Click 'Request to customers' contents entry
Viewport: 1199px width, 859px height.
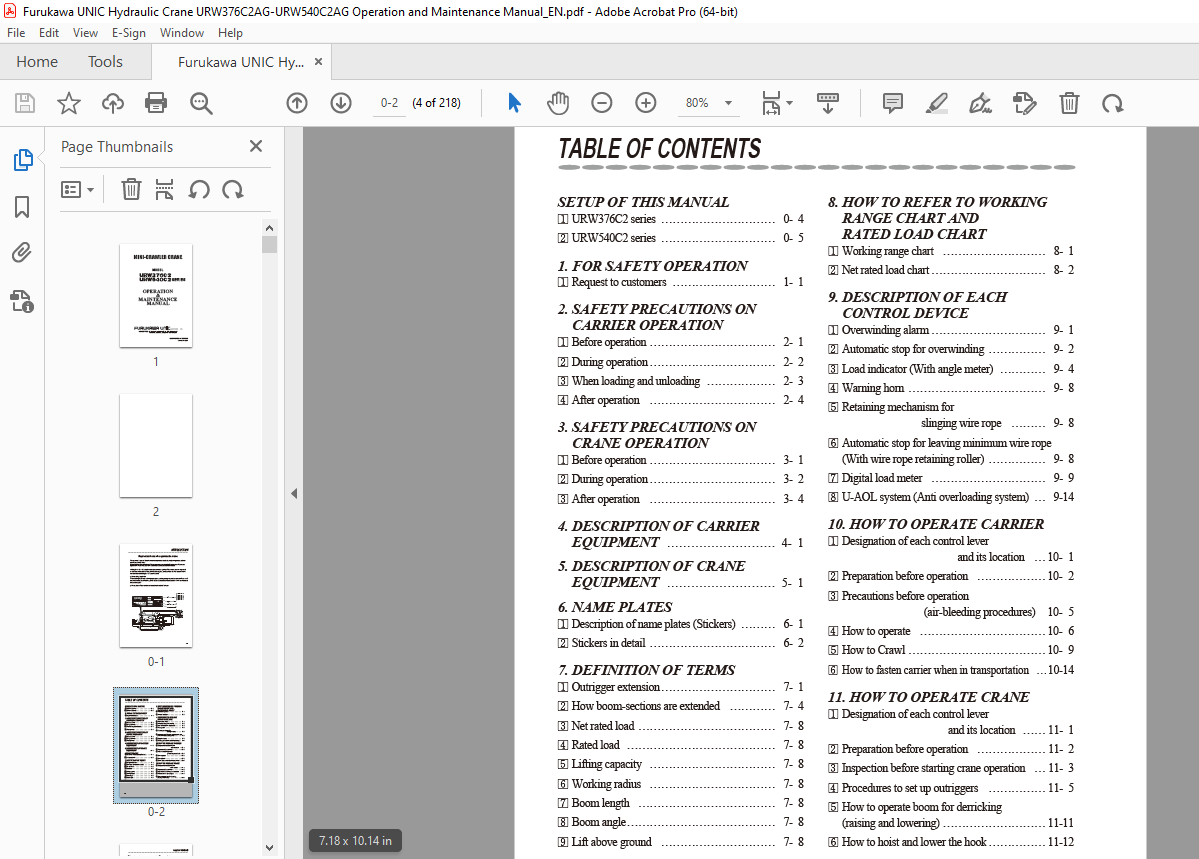coord(681,282)
